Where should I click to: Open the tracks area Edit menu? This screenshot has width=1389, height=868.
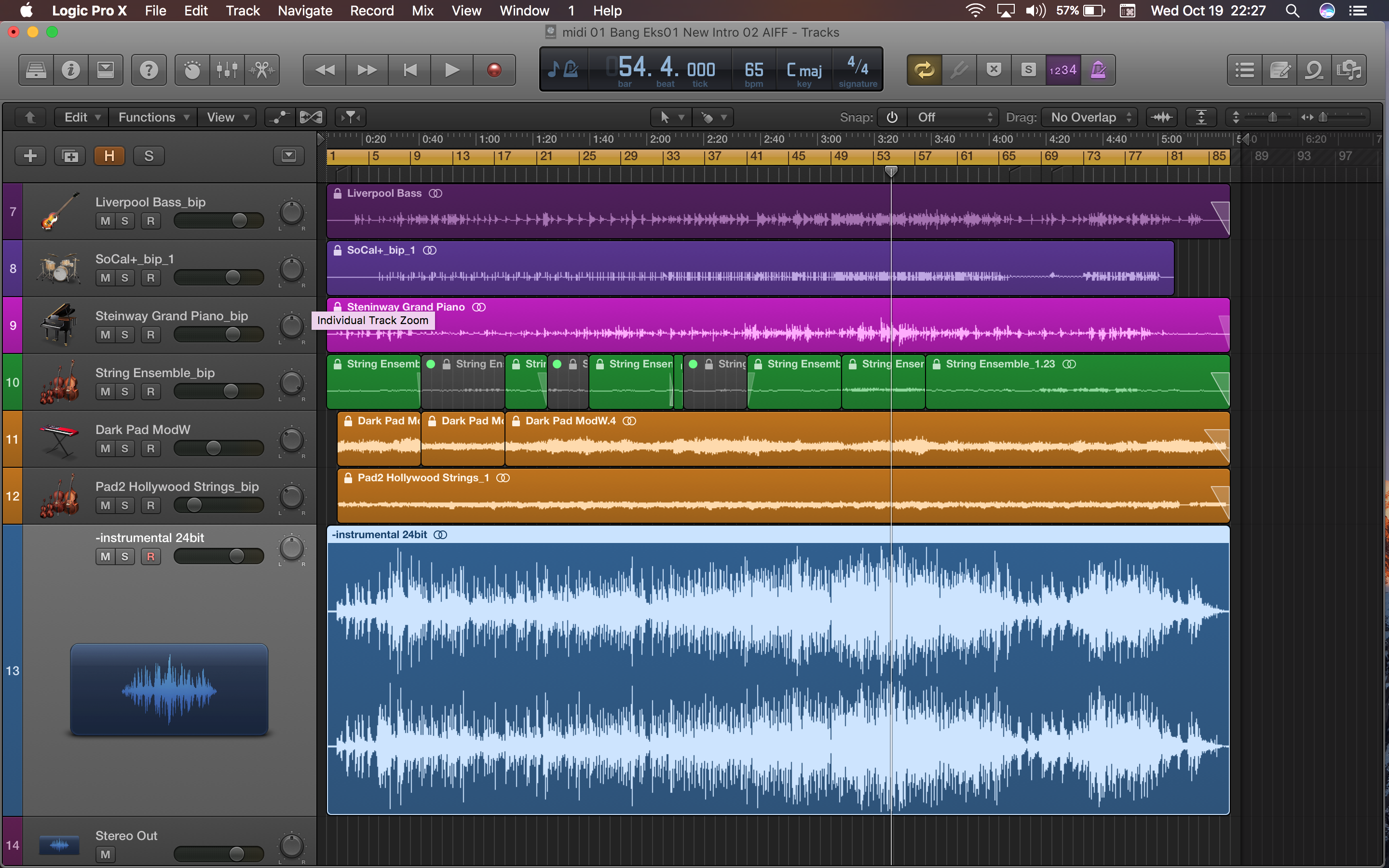82,117
